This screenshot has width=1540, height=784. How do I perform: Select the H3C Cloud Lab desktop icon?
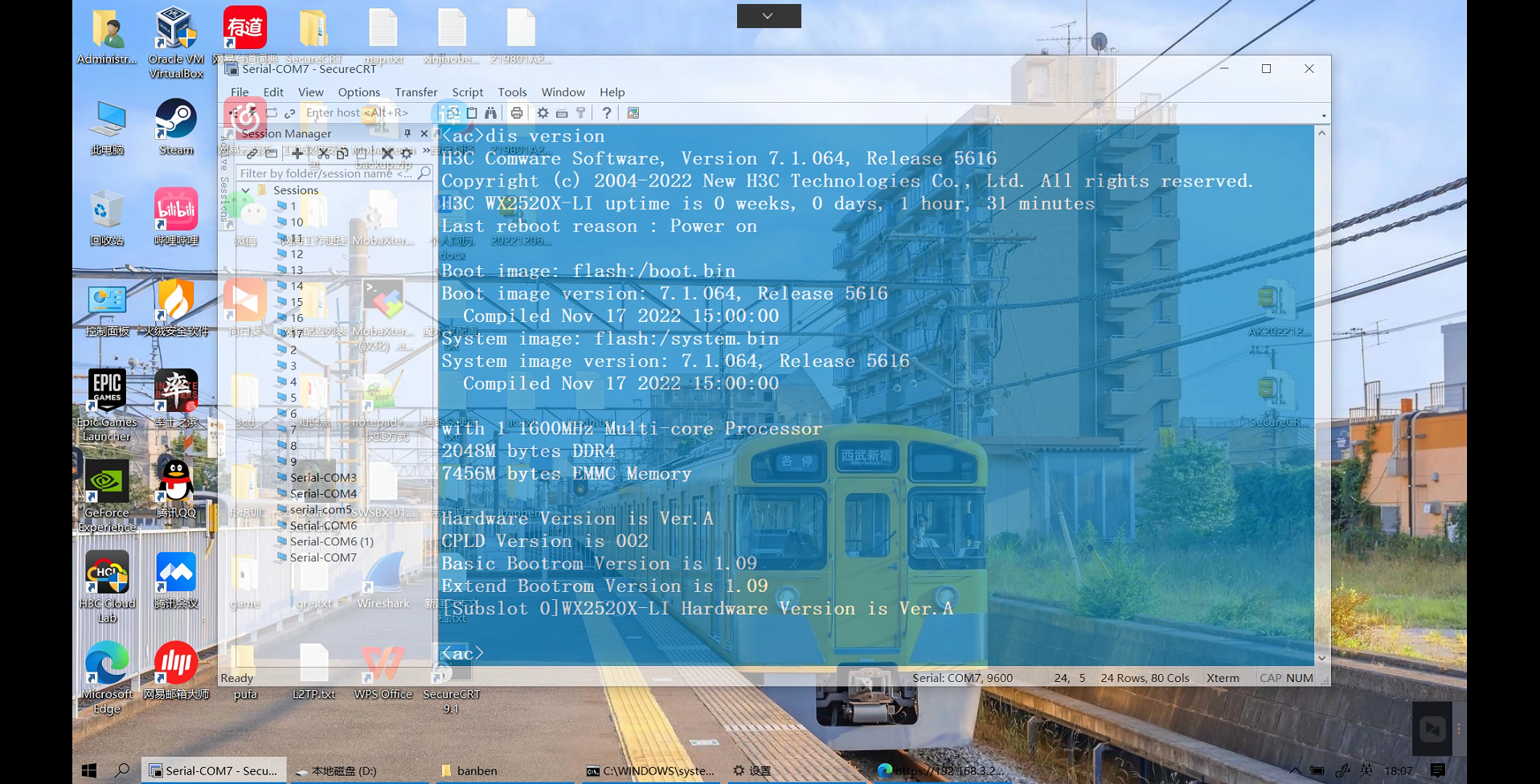(x=107, y=587)
